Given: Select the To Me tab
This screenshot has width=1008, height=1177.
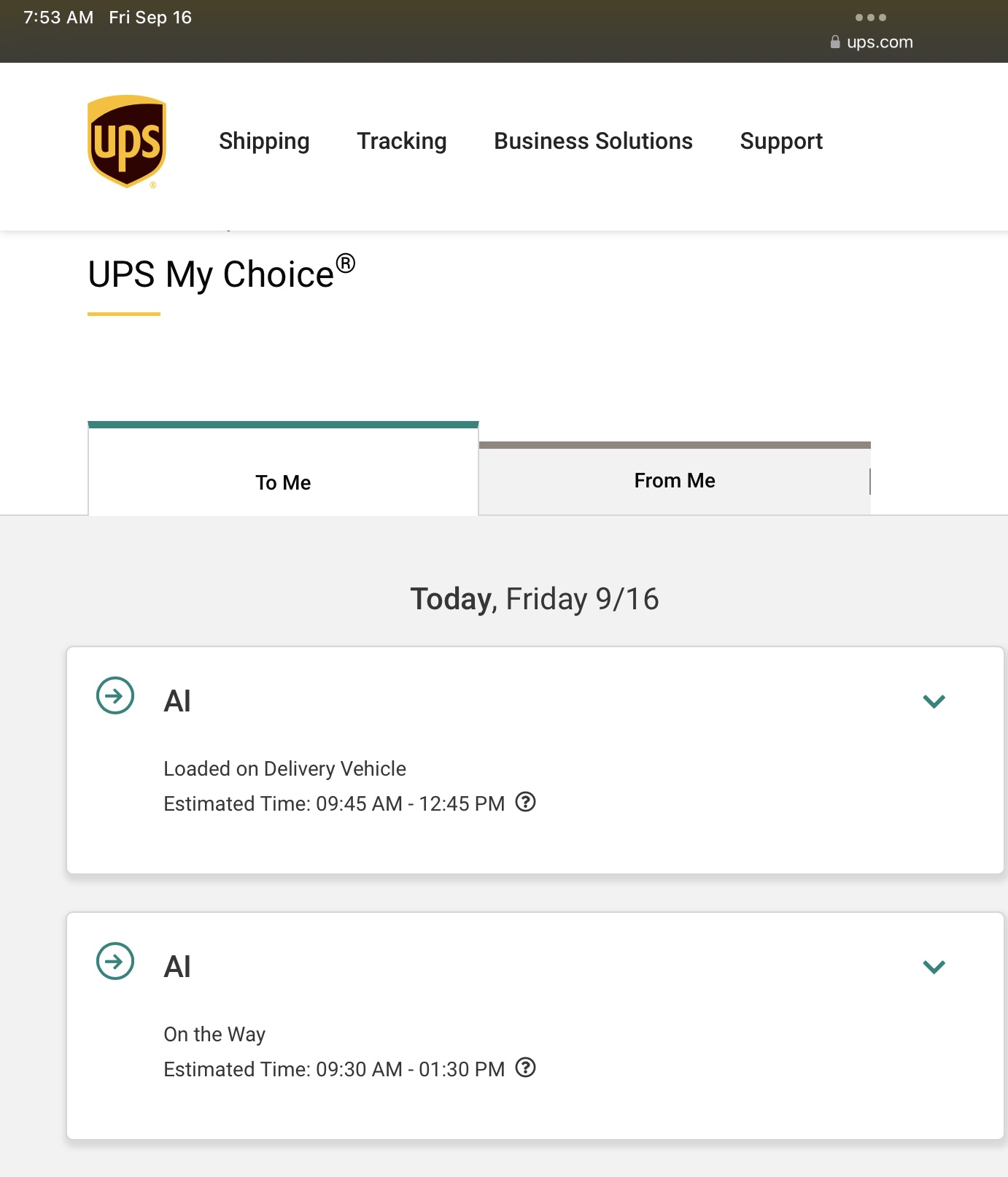Looking at the screenshot, I should click(283, 482).
